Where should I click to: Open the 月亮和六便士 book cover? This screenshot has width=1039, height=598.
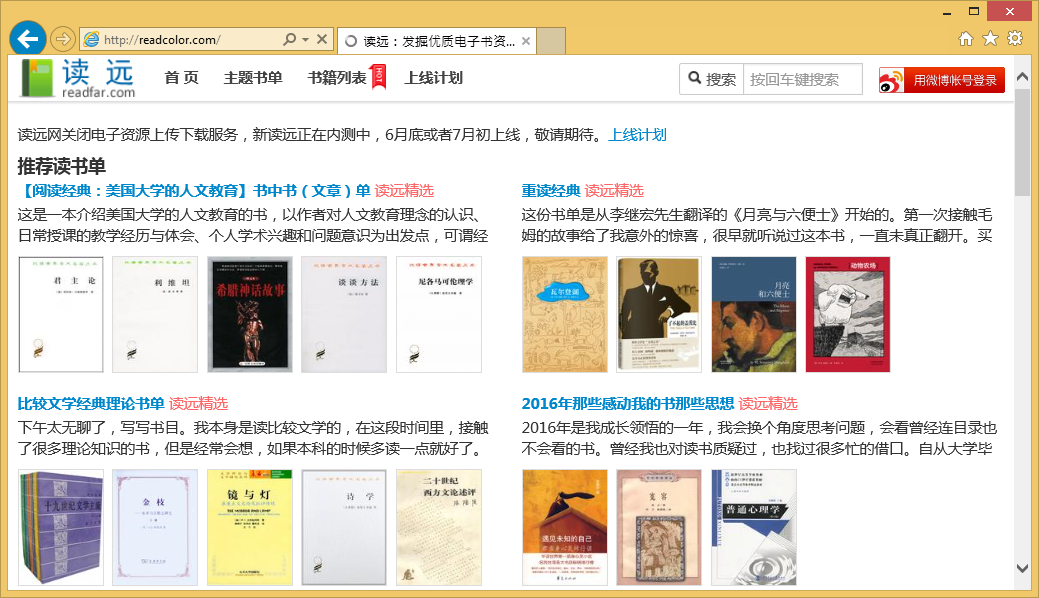pos(754,314)
